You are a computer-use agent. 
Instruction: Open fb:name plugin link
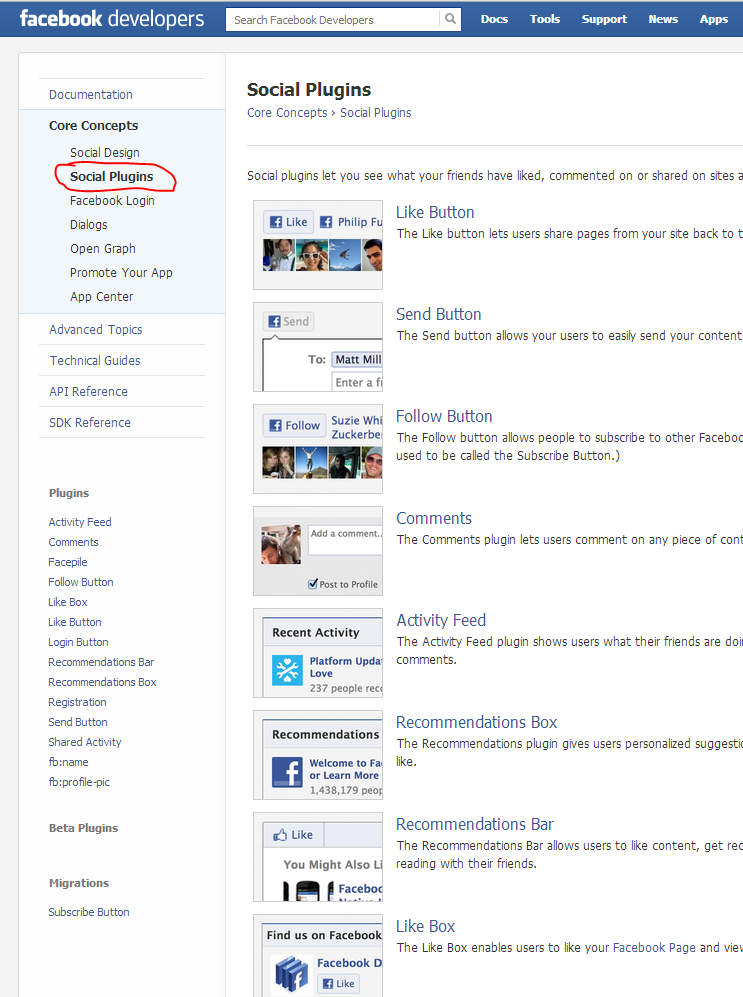69,762
